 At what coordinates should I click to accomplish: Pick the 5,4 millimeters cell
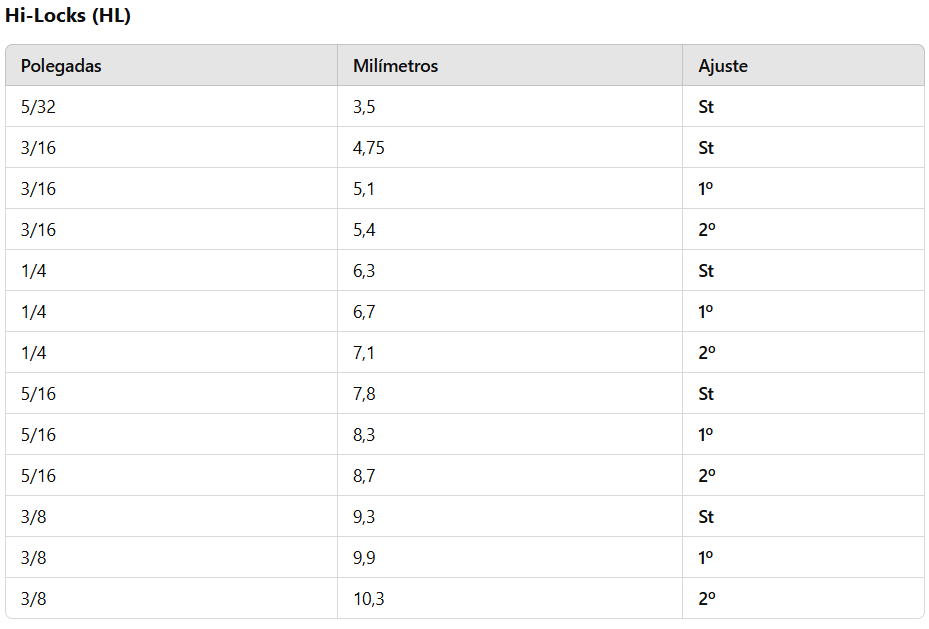tap(364, 230)
